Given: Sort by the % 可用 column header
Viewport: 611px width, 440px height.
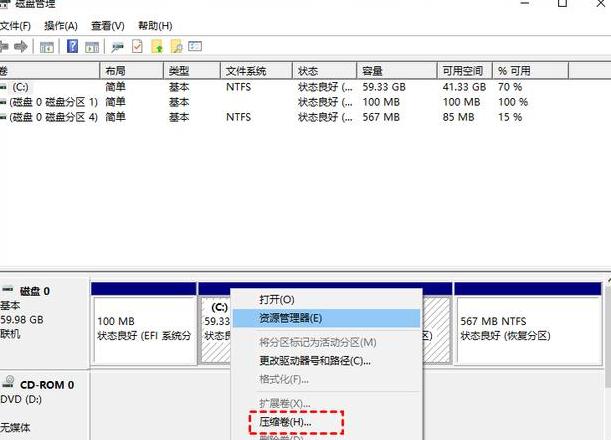Looking at the screenshot, I should [531, 71].
